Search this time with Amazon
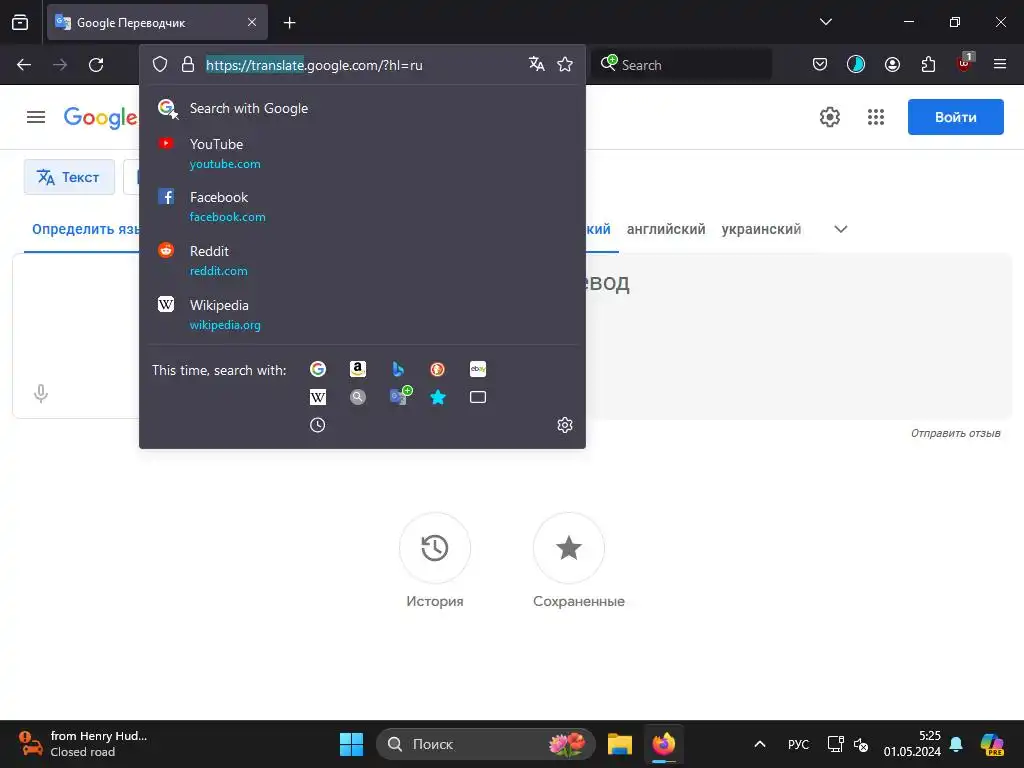The width and height of the screenshot is (1024, 768). click(357, 369)
